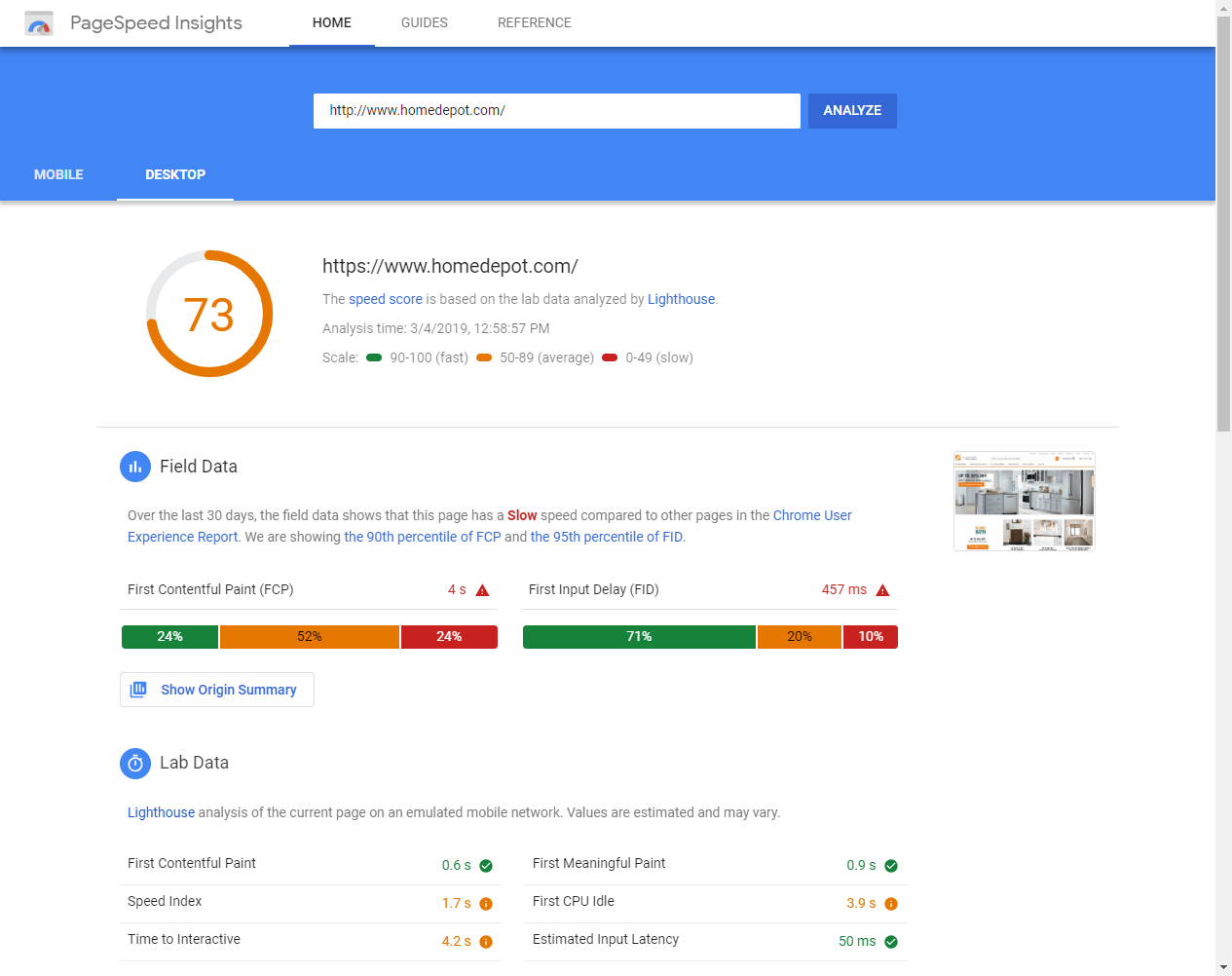
Task: Click the vertical page scrollbar thumb
Action: (1223, 223)
